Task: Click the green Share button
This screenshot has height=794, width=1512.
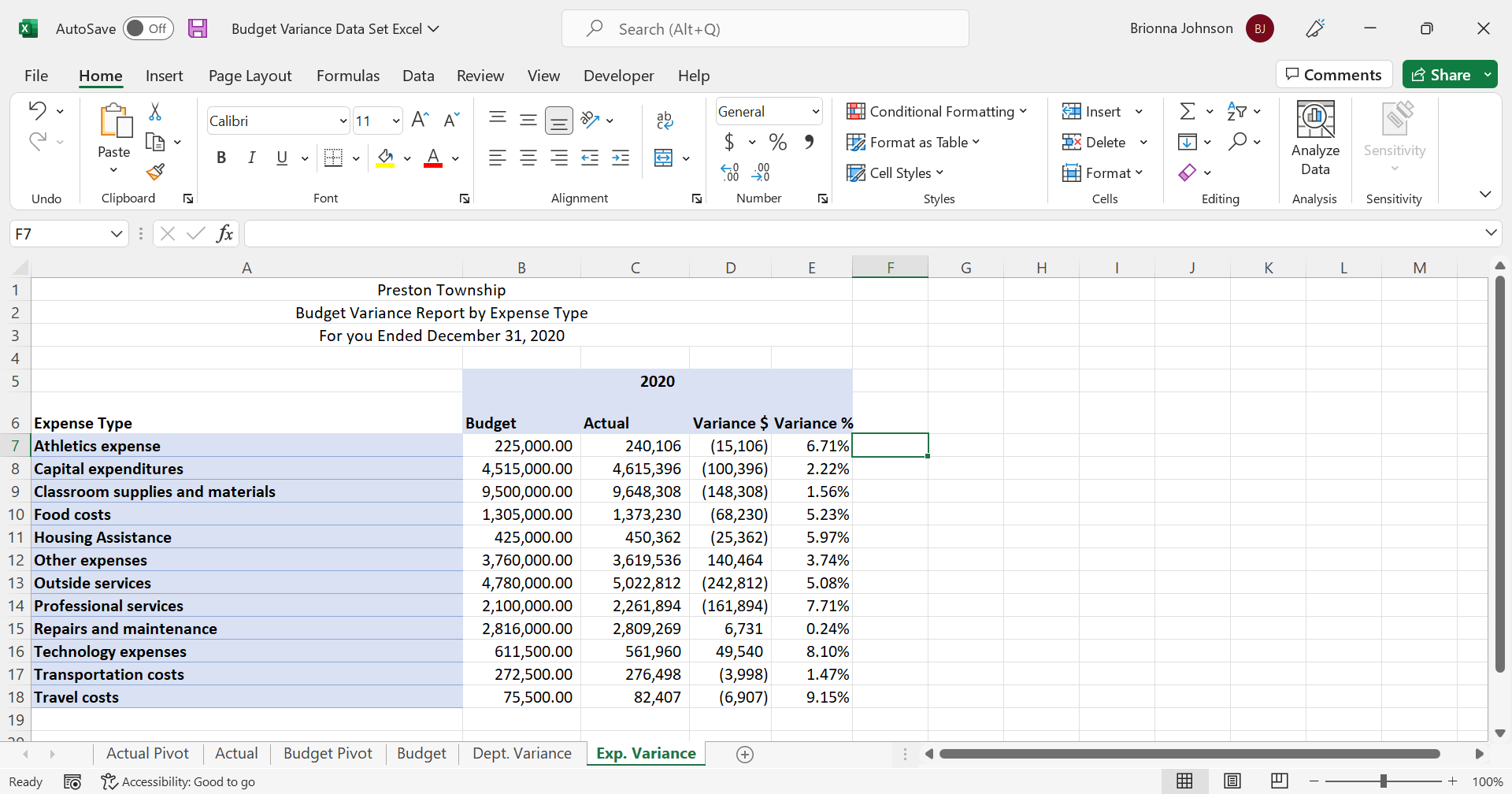Action: (x=1441, y=75)
